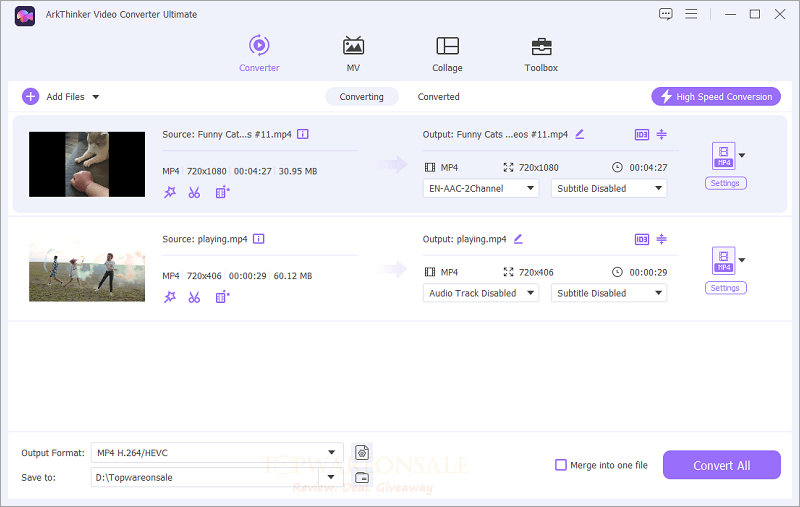Minimize the ArkThinker window
This screenshot has height=507, width=800.
click(x=731, y=14)
